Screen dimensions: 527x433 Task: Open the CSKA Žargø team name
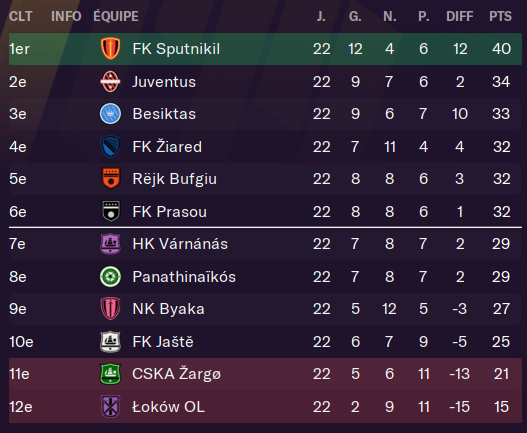[x=176, y=374]
